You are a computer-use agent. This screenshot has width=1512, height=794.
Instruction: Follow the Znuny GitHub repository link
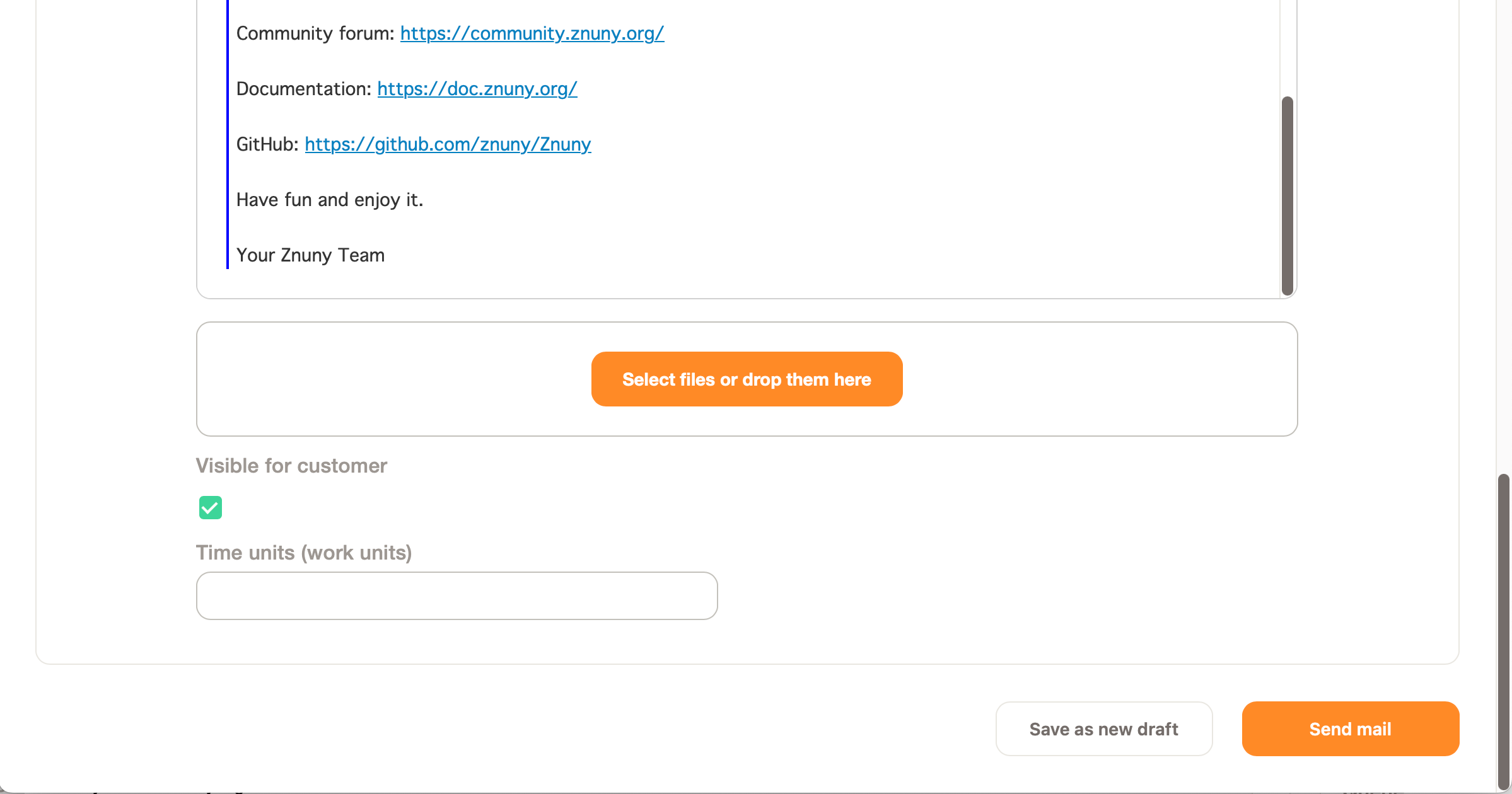(448, 144)
